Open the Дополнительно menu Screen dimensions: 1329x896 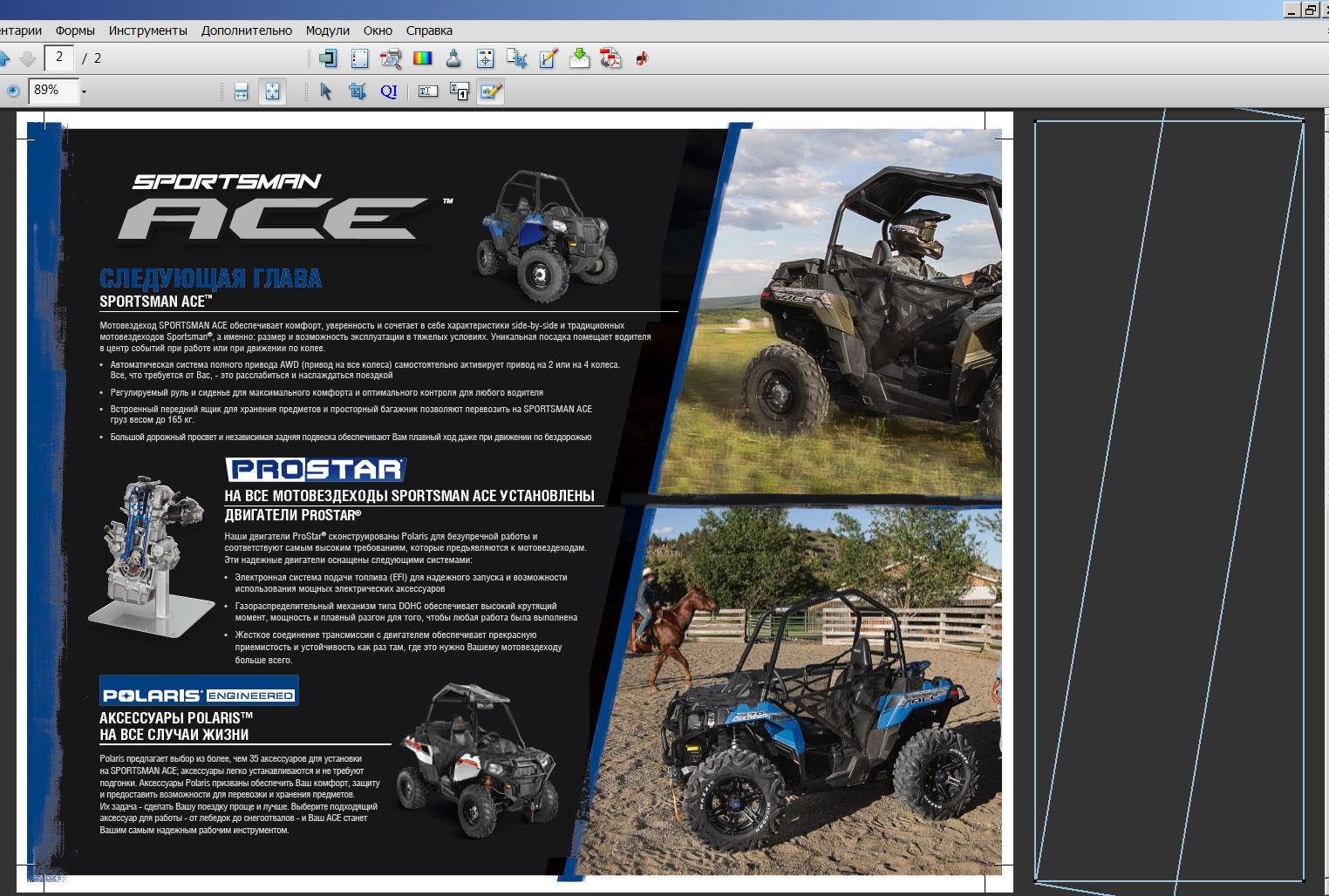(x=247, y=31)
